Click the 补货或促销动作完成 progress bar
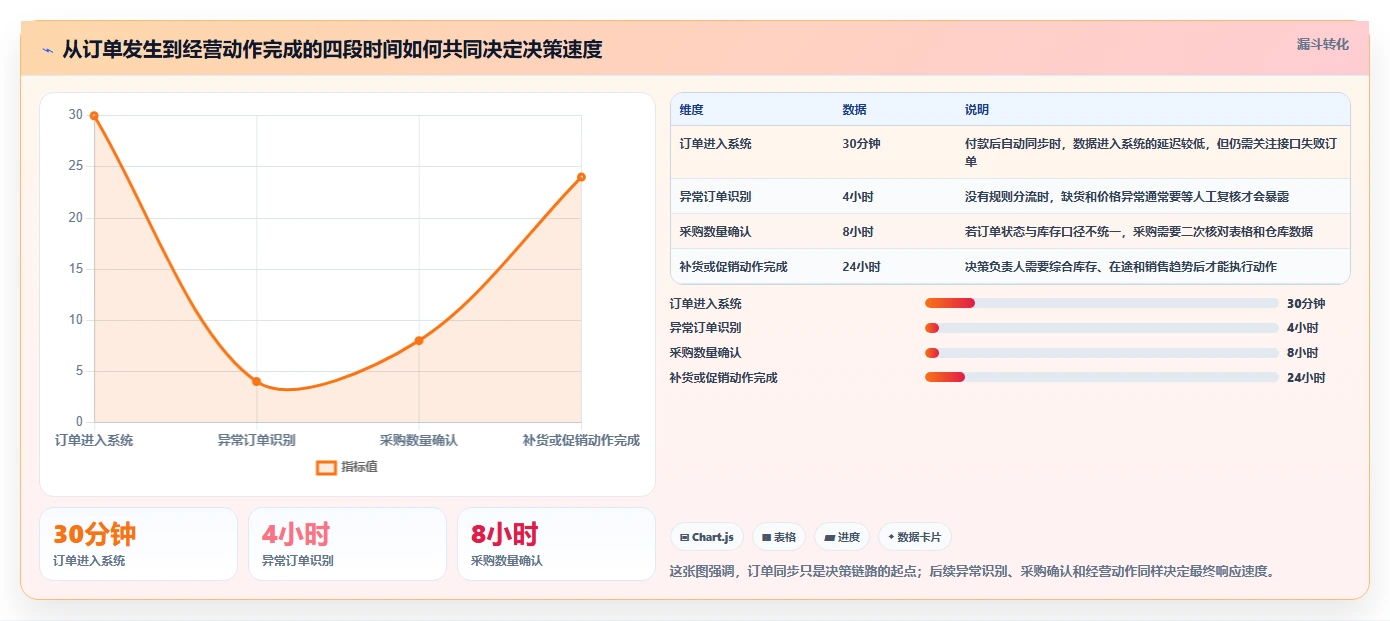Screen dimensions: 1390x621 click(x=1102, y=377)
